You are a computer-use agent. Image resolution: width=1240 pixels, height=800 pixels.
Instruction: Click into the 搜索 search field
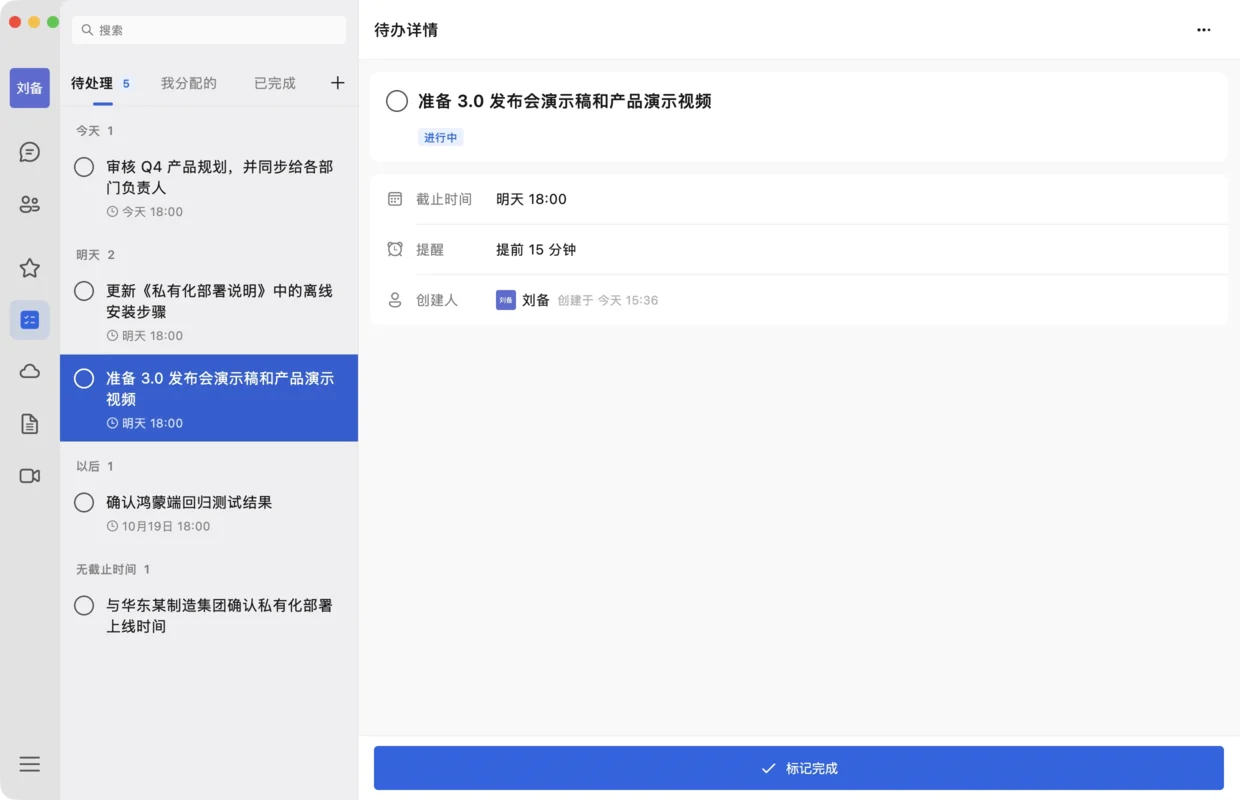click(209, 30)
